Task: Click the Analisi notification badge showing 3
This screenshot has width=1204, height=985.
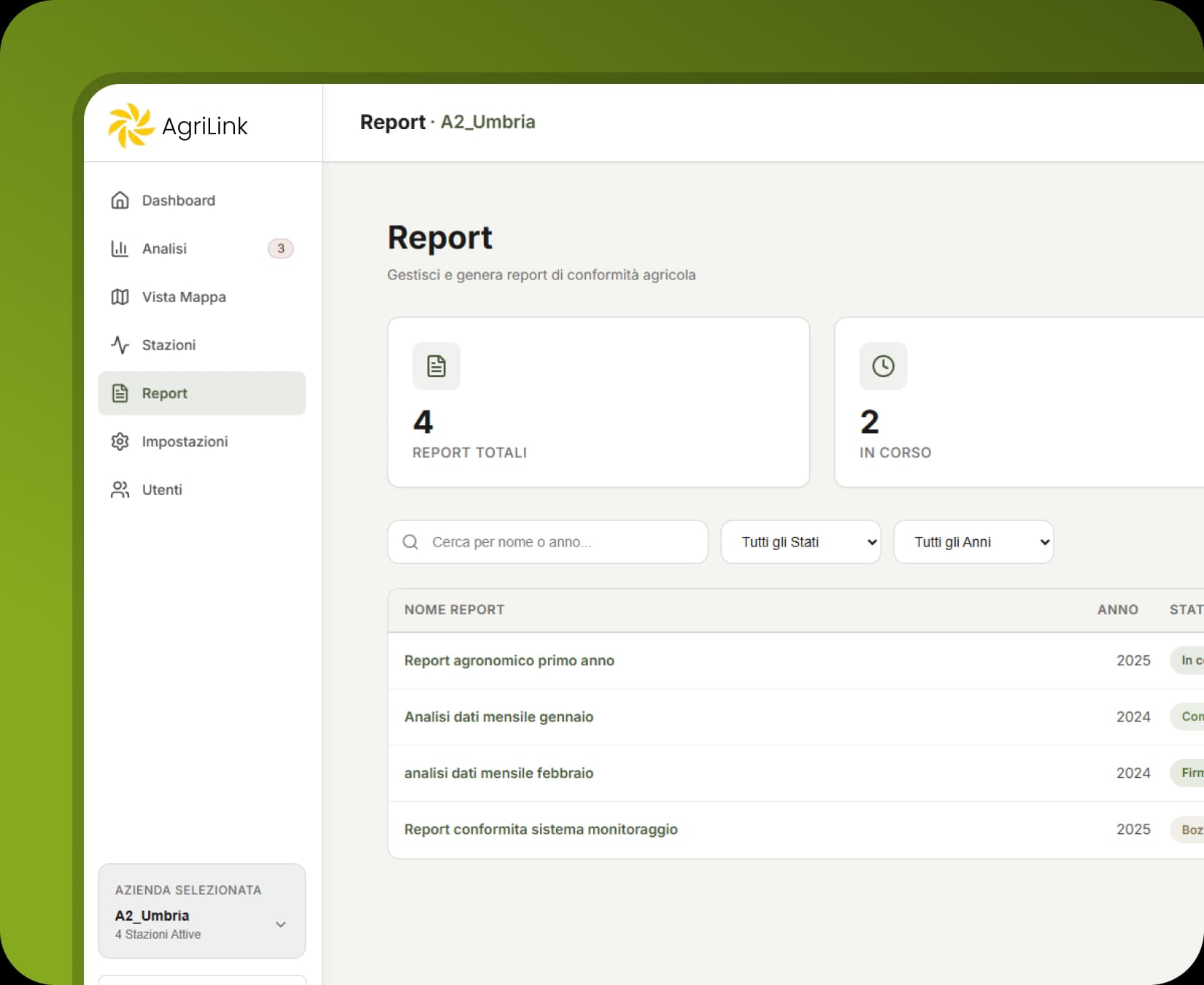Action: 280,249
